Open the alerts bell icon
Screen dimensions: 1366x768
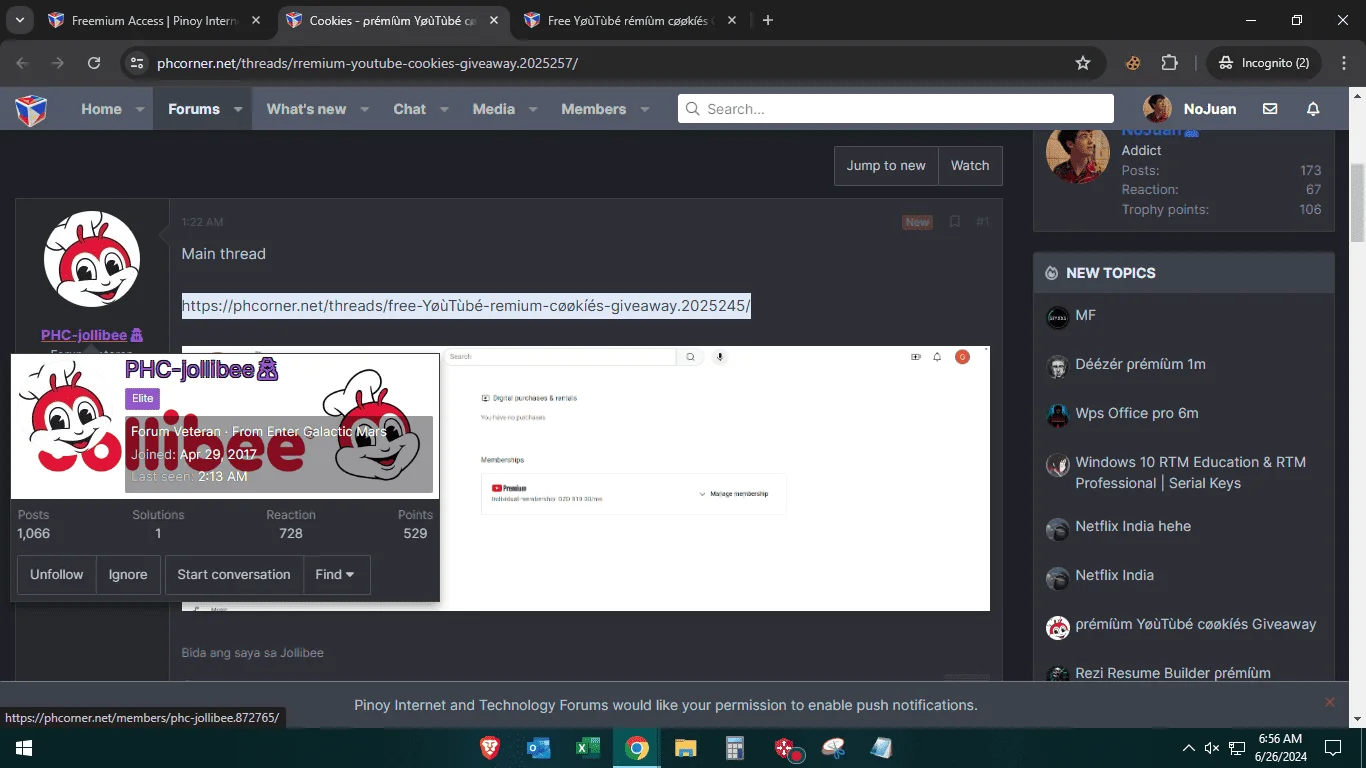[x=1314, y=109]
